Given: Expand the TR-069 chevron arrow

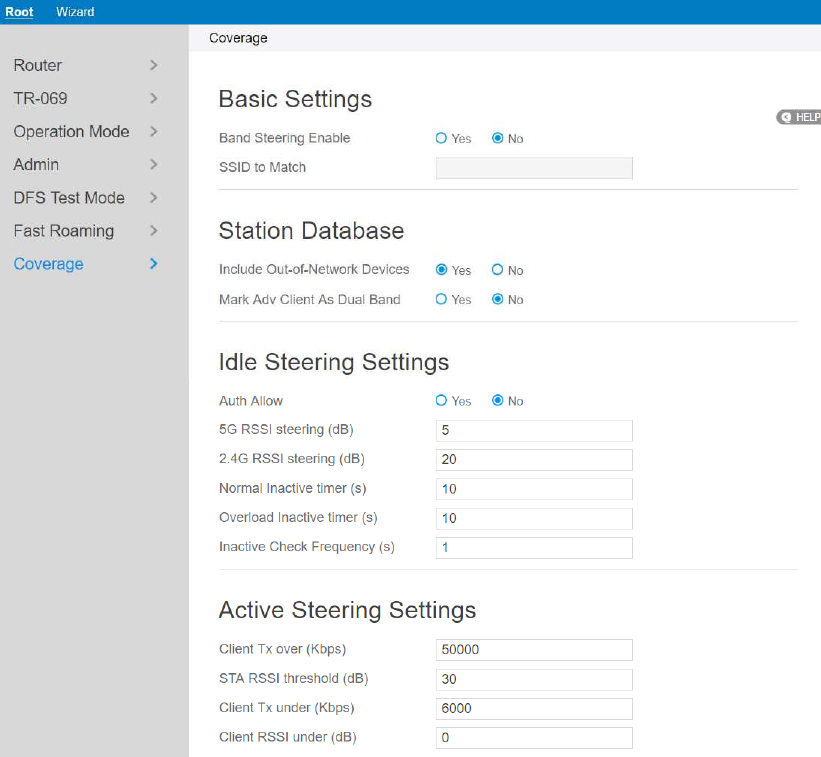Looking at the screenshot, I should coord(153,98).
